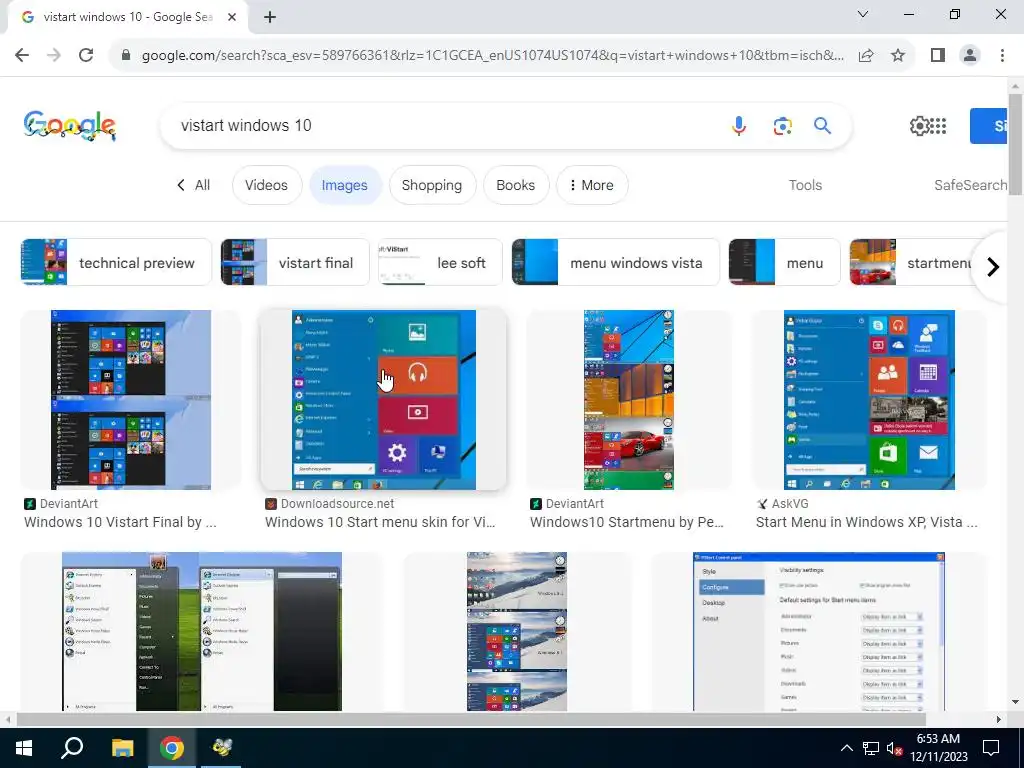
Task: Open the Tools options
Action: tap(805, 185)
